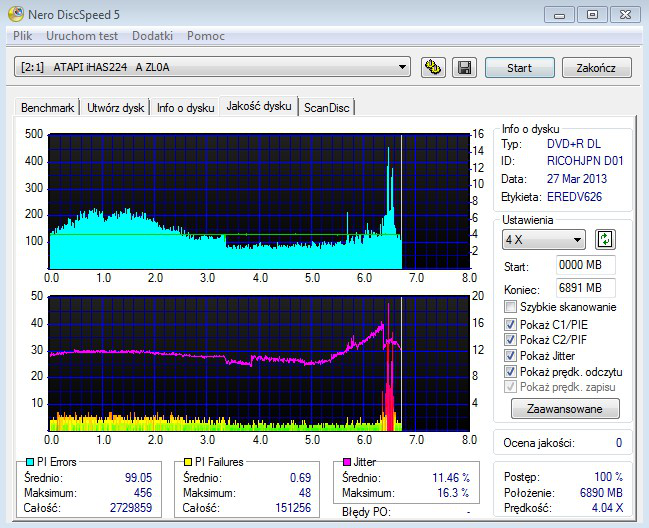
Task: Click the Błędy PO label
Action: [x=366, y=512]
